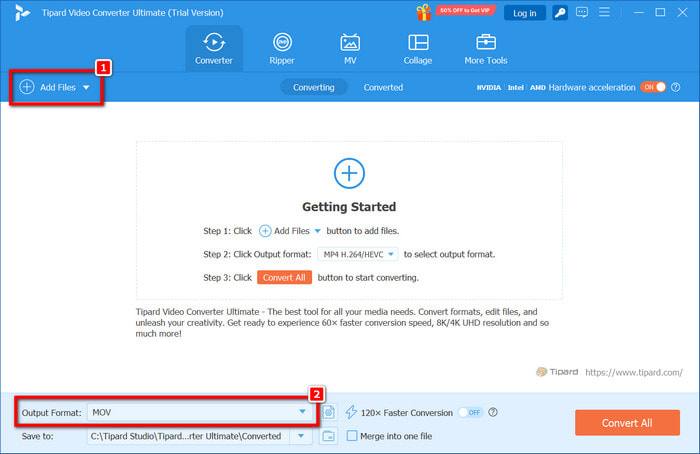
Task: Select the Converting sub-tab
Action: coord(313,87)
